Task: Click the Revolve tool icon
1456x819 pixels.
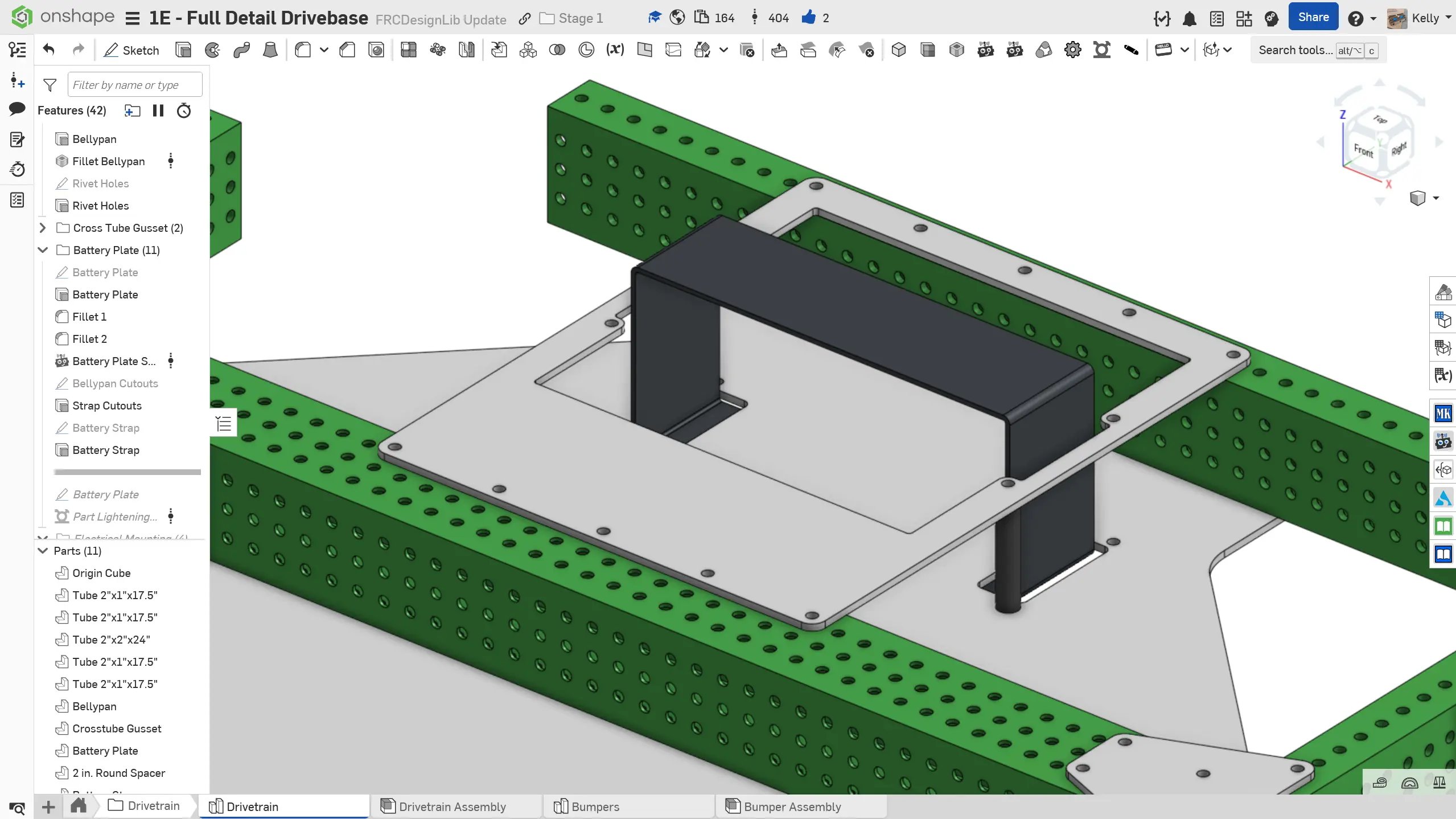Action: pos(212,50)
